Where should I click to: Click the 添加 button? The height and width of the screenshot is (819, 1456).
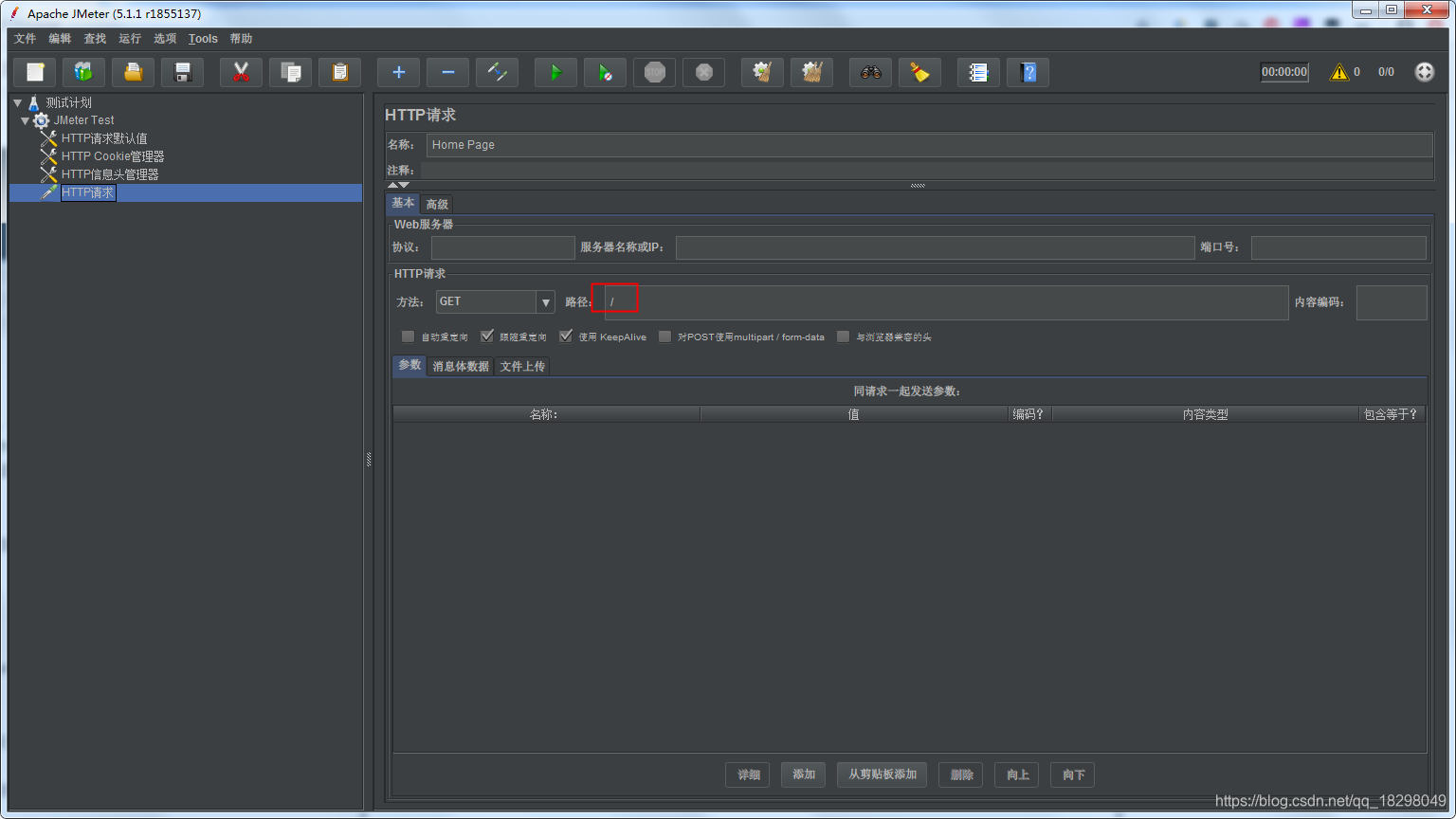(804, 774)
